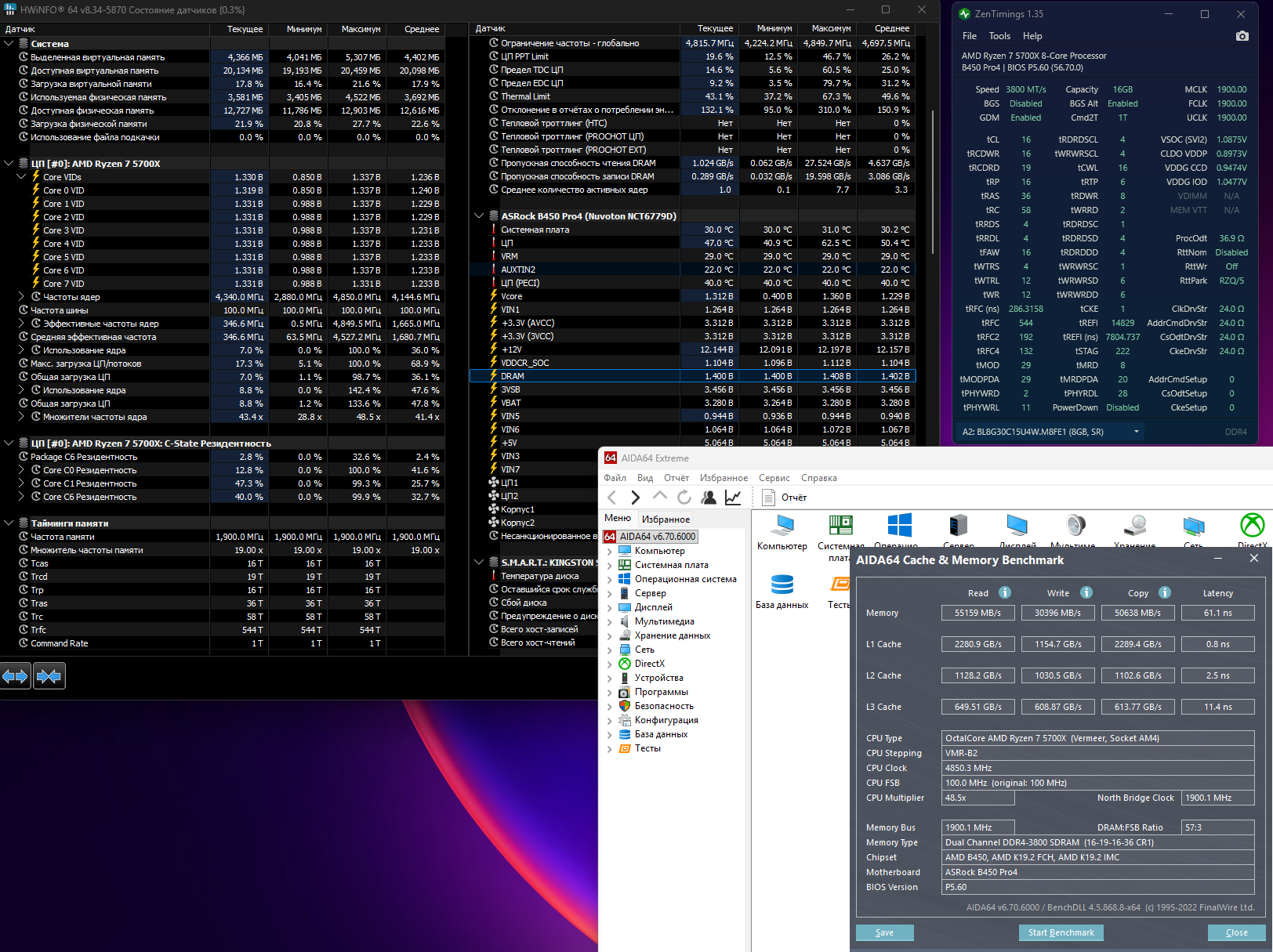Open the Хранение storage icon
Screen dimensions: 1273x952
click(x=1135, y=525)
